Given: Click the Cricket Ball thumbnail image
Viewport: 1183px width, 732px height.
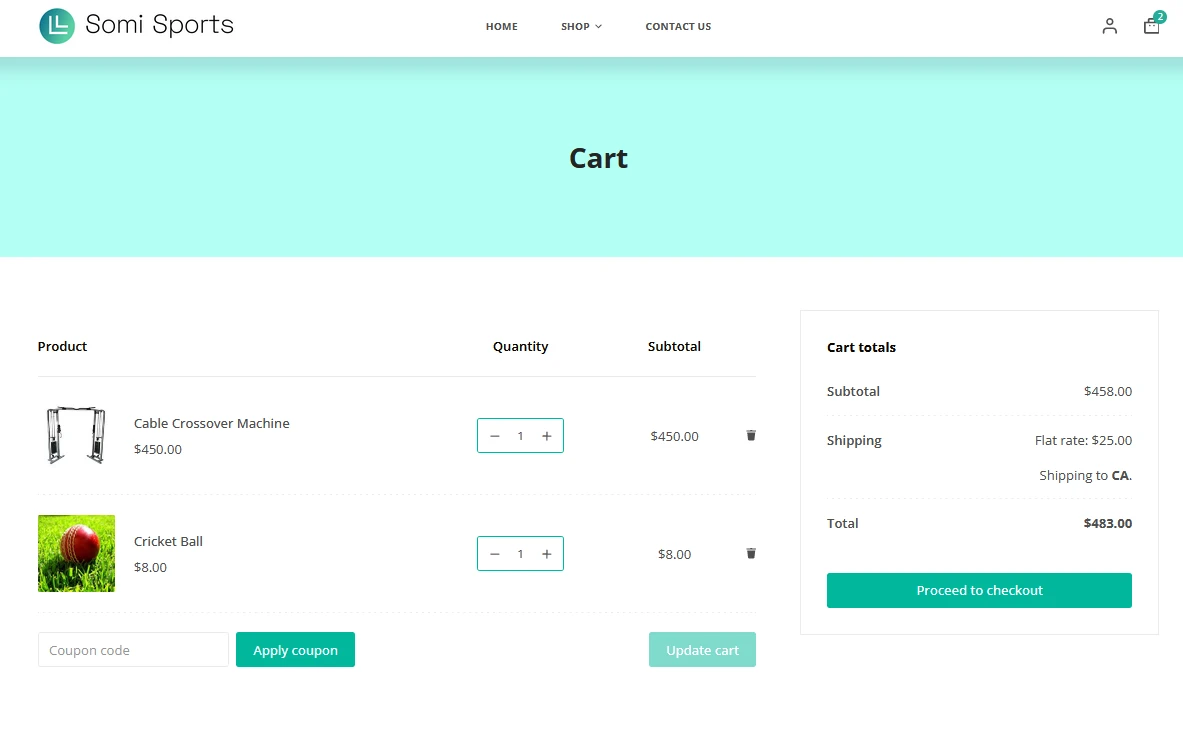Looking at the screenshot, I should (x=76, y=553).
